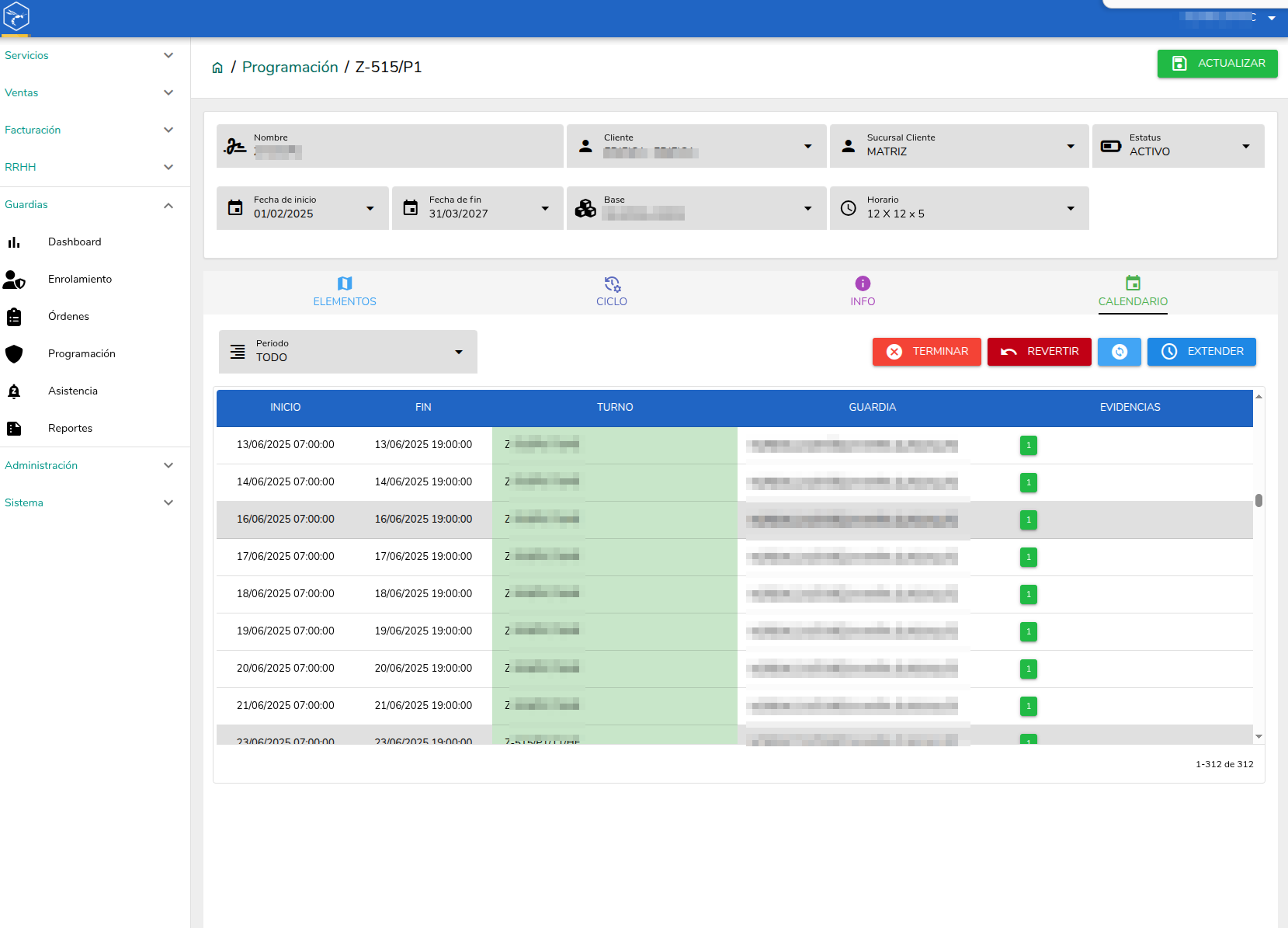Click the table scrollbar thumb
Image resolution: width=1288 pixels, height=928 pixels.
(1258, 501)
